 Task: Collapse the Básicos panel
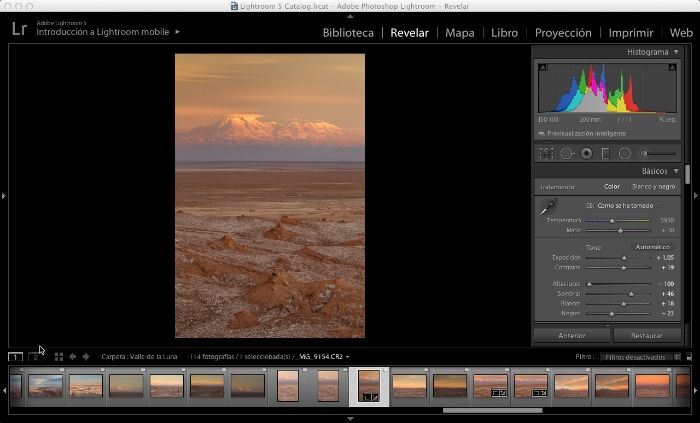coord(676,171)
